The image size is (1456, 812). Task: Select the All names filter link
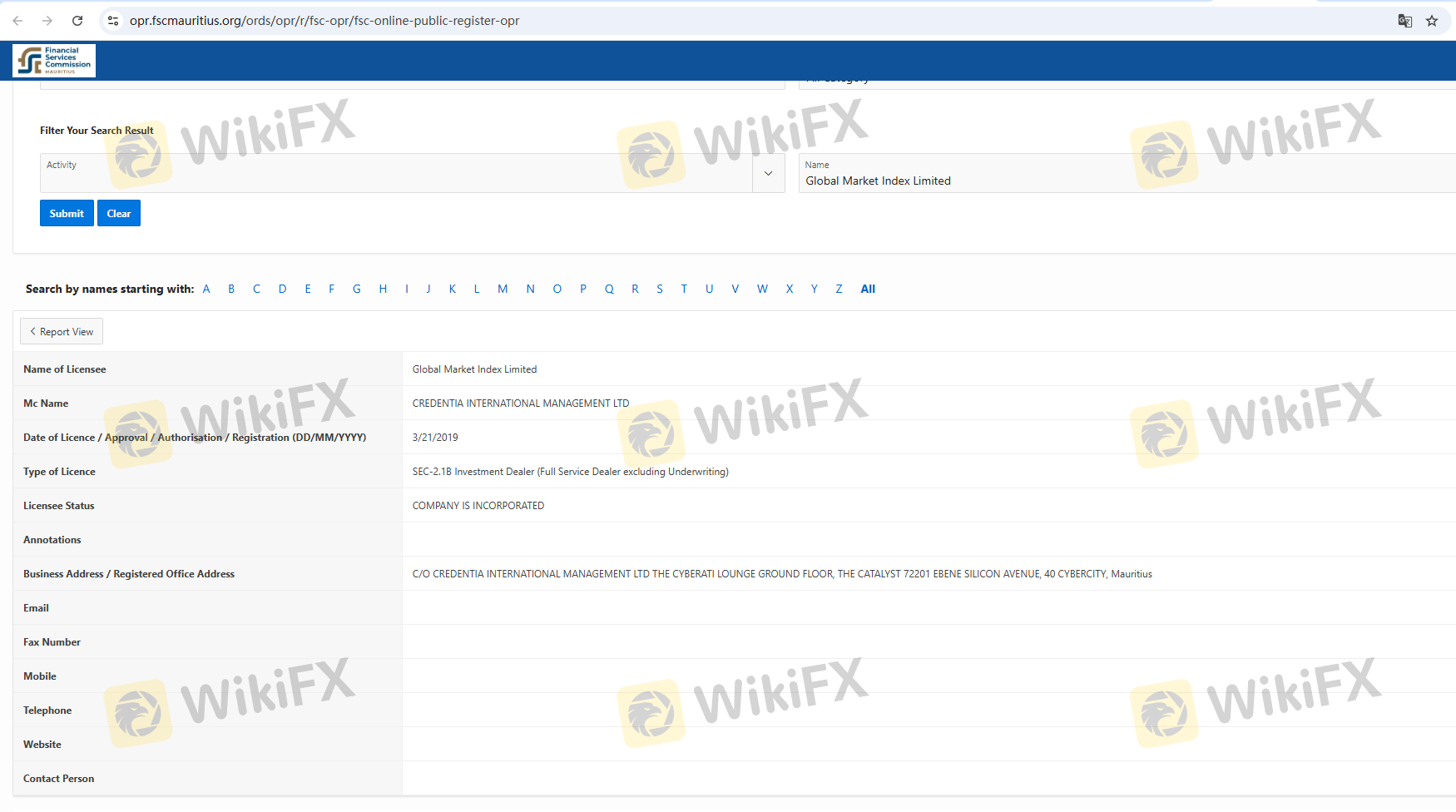(868, 289)
